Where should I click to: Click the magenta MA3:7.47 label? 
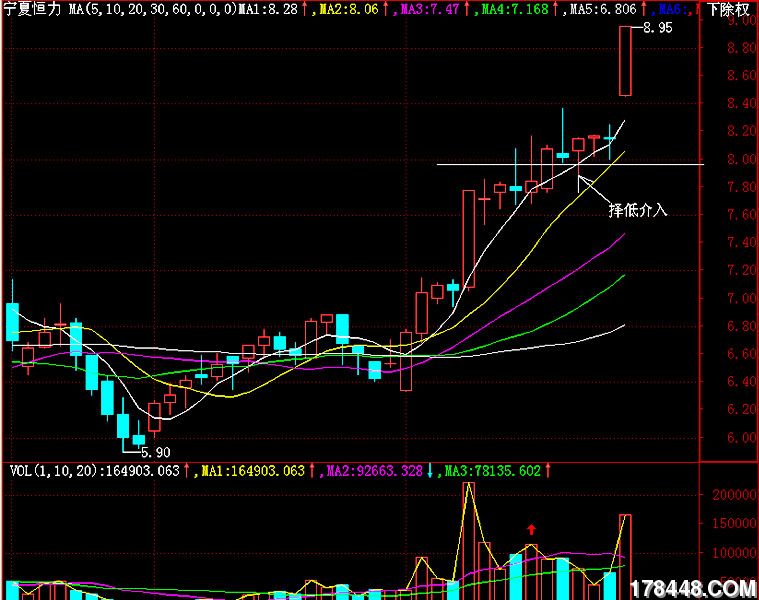(x=430, y=9)
